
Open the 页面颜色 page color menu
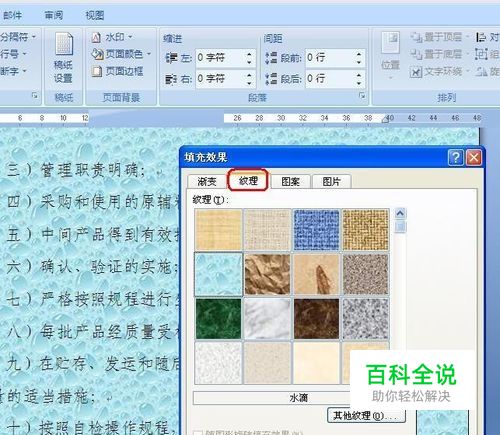pos(121,54)
